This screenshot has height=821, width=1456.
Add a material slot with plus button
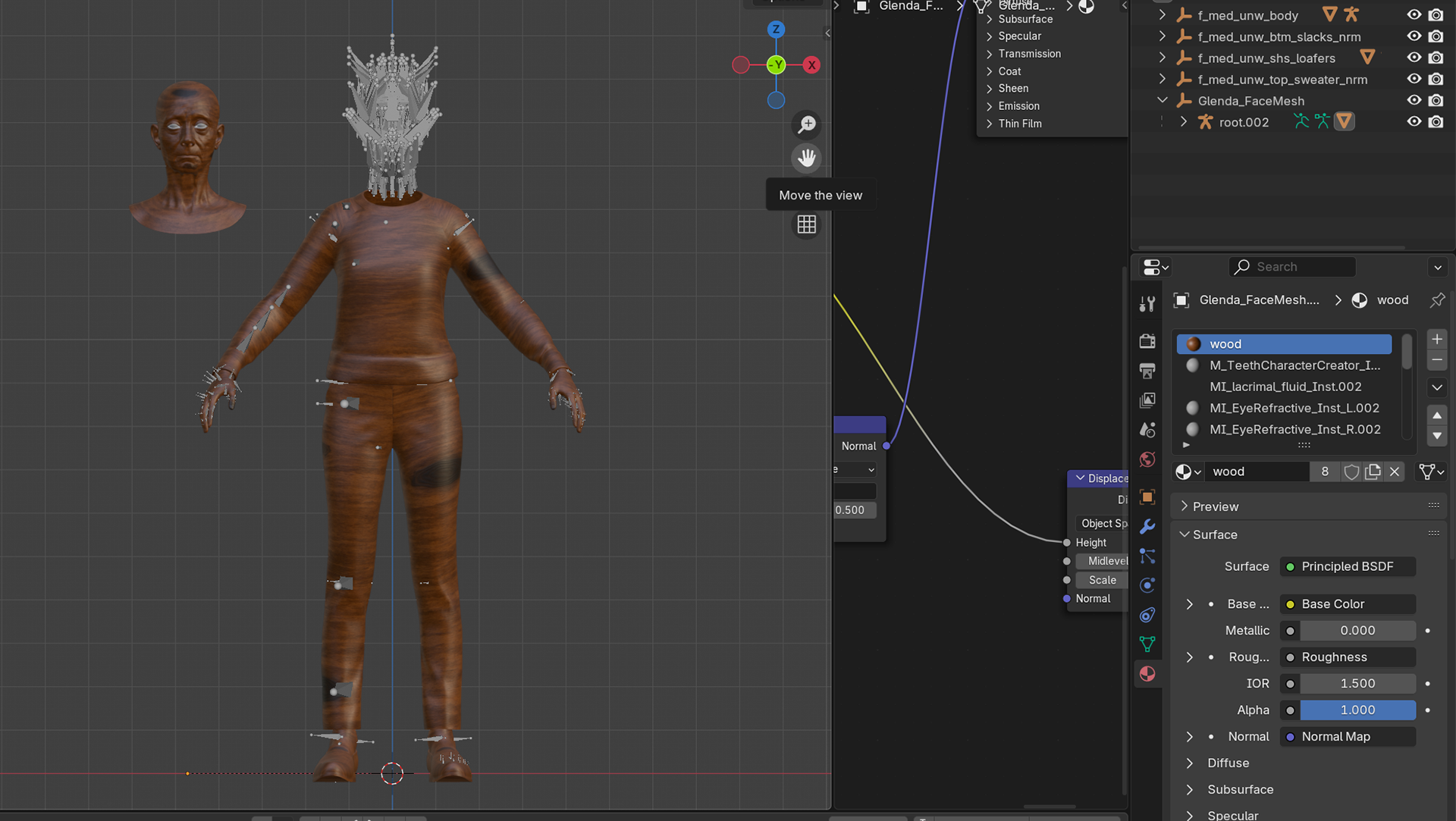pos(1437,339)
